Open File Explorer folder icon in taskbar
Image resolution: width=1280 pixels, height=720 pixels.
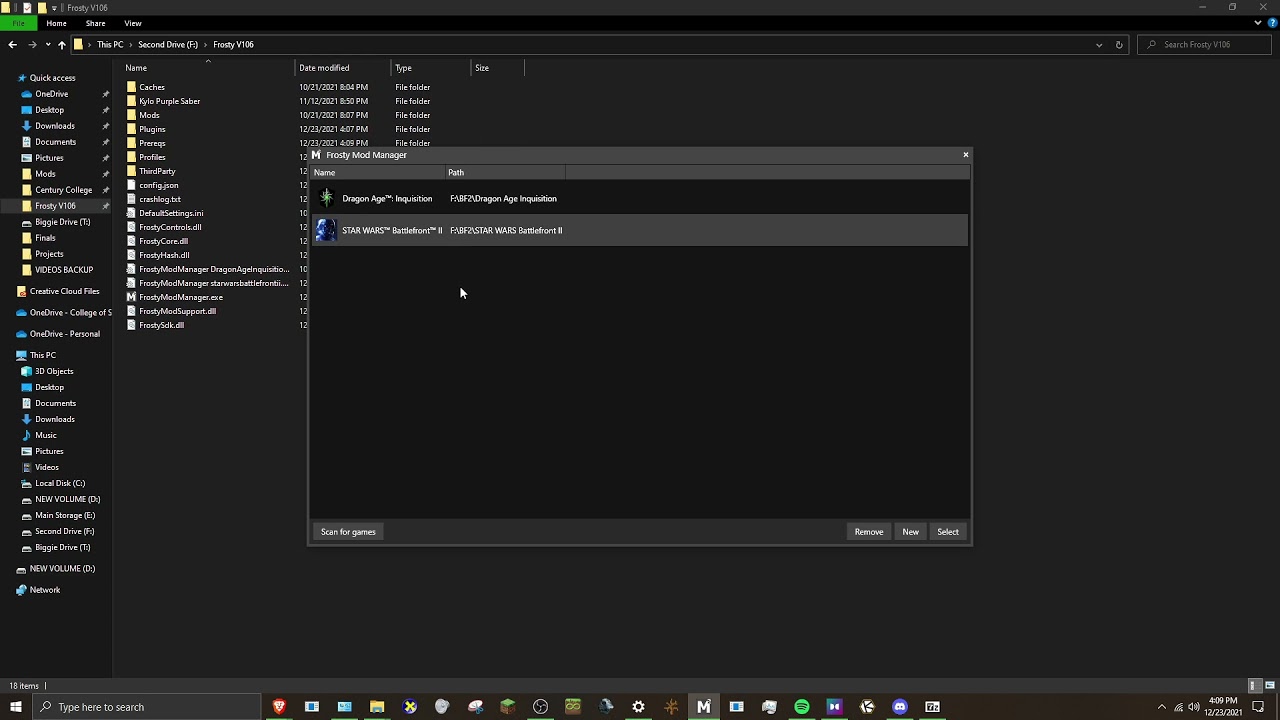click(x=377, y=707)
